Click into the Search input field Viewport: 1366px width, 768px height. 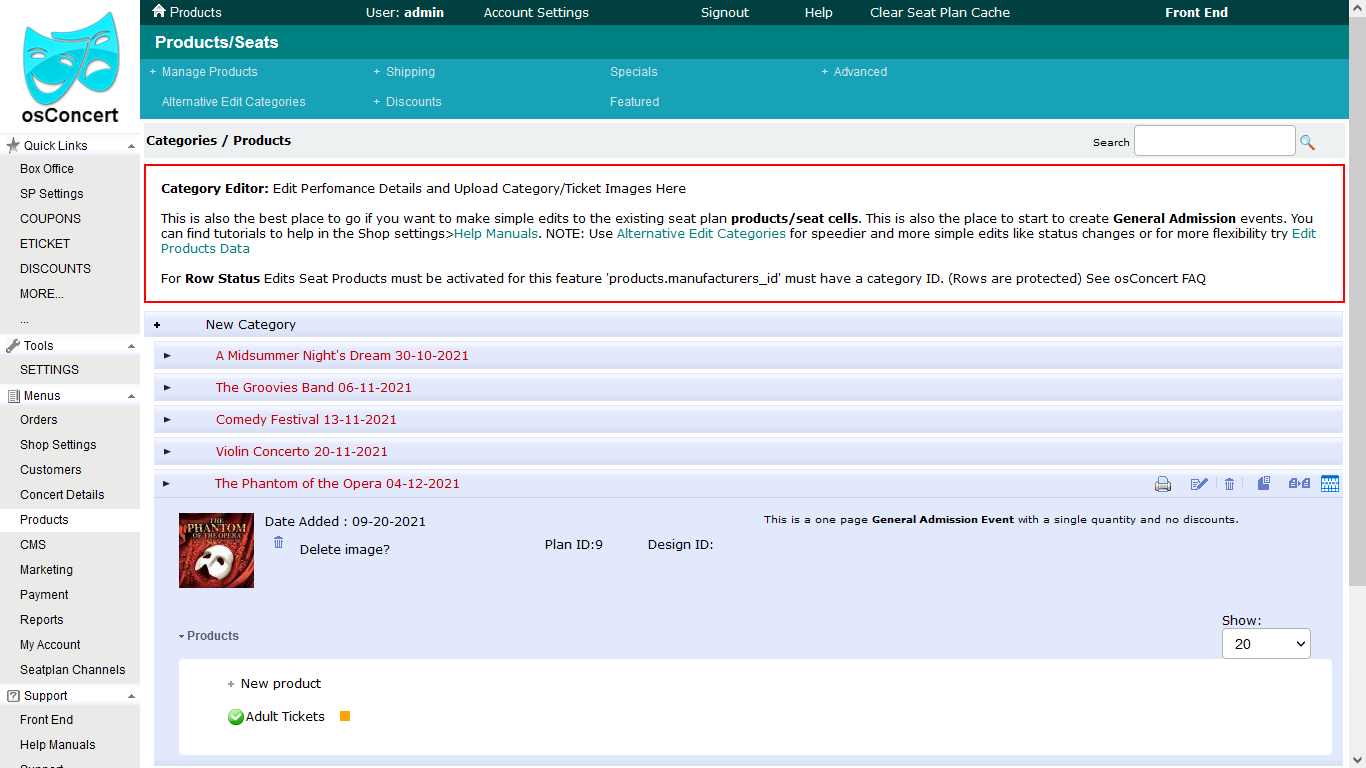click(x=1214, y=141)
